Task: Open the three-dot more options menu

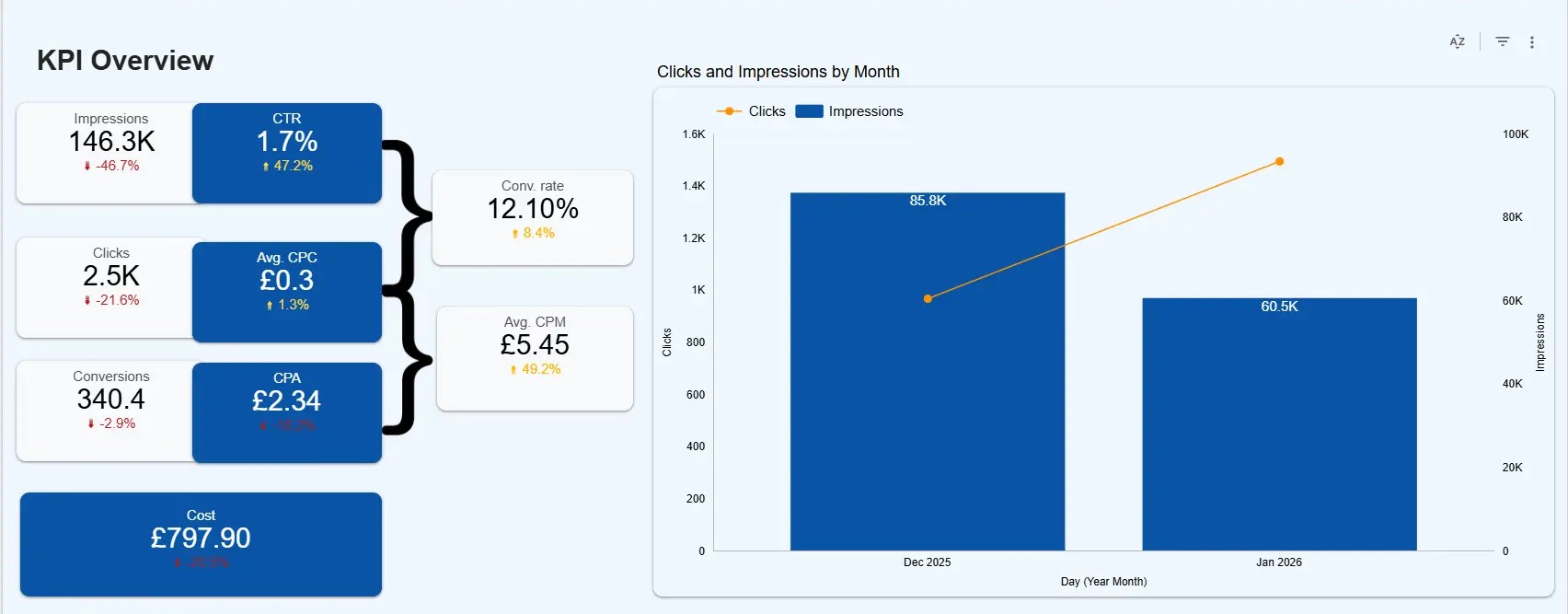Action: (1532, 42)
